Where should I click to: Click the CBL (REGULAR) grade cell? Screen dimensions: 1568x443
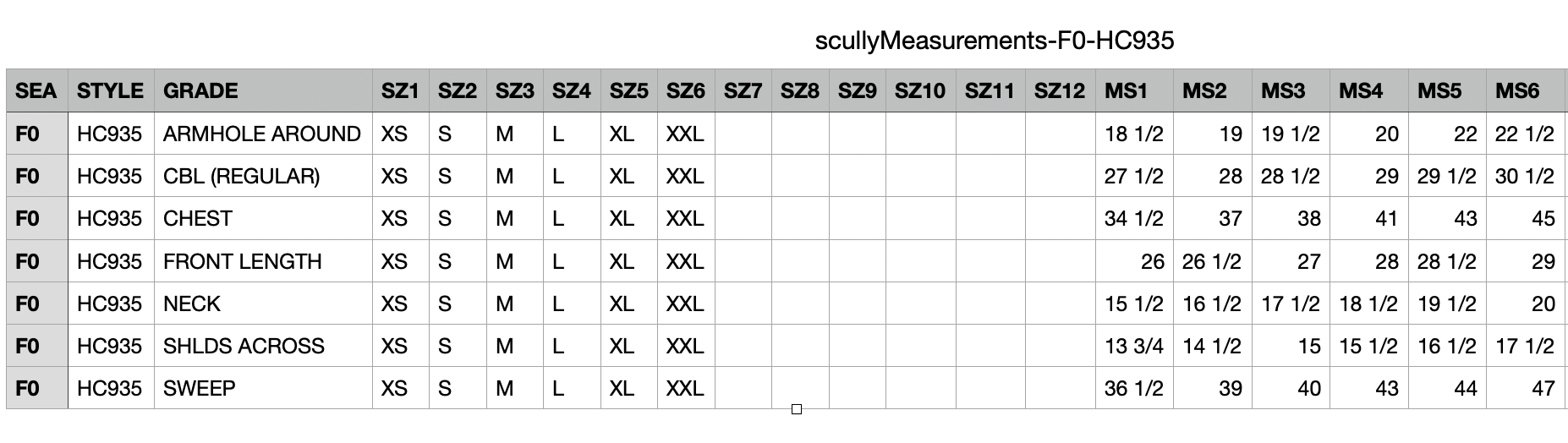click(241, 176)
